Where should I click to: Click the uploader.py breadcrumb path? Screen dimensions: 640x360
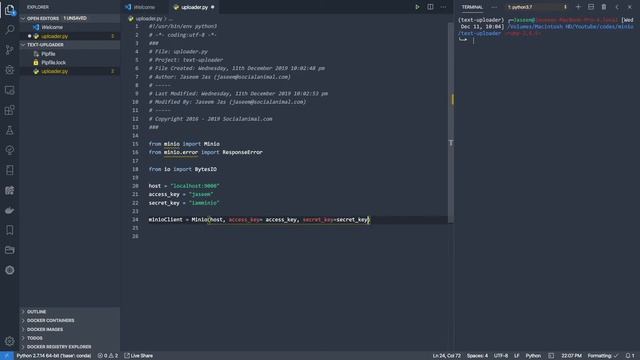pyautogui.click(x=149, y=19)
